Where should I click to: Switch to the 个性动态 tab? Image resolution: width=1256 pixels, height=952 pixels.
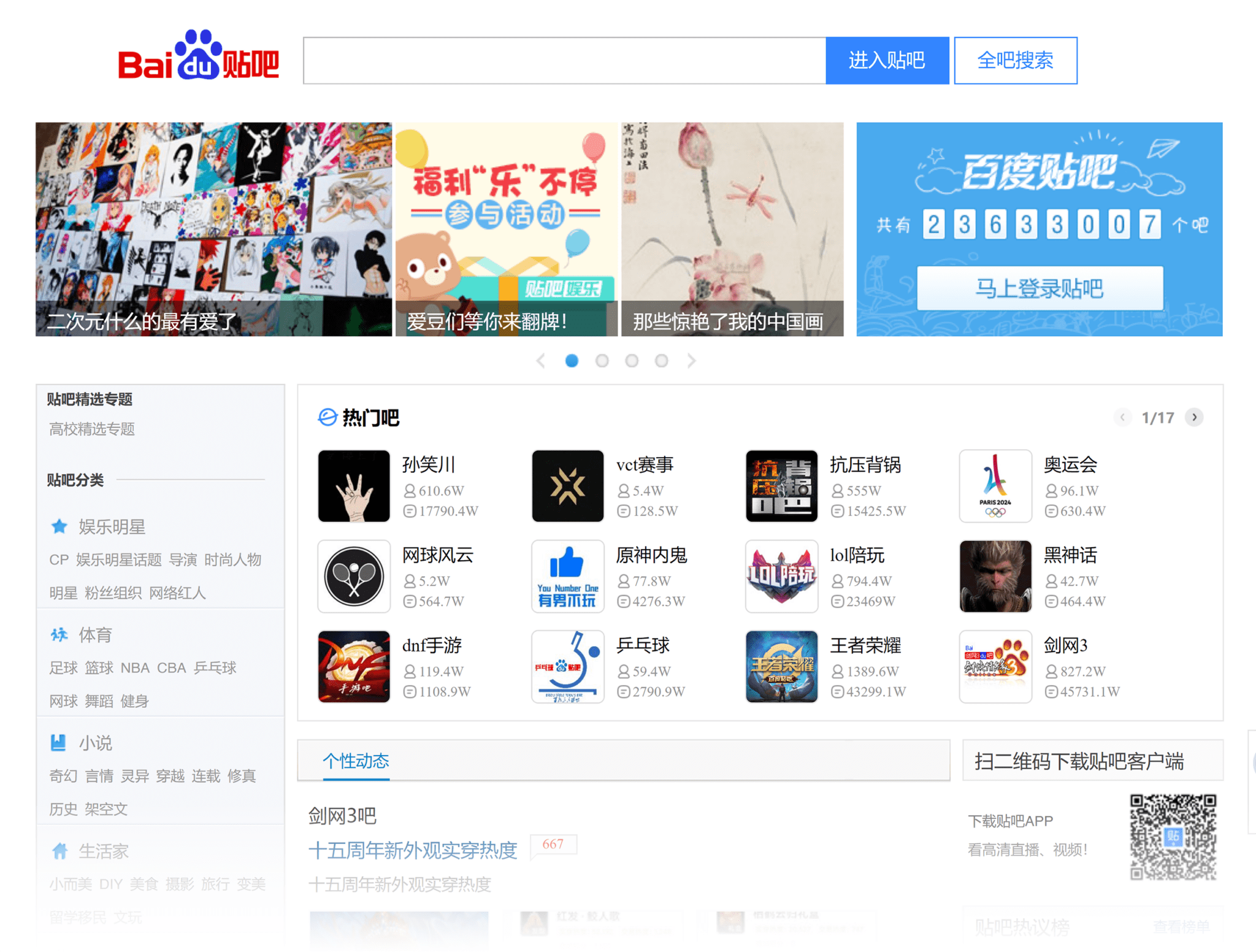(356, 761)
